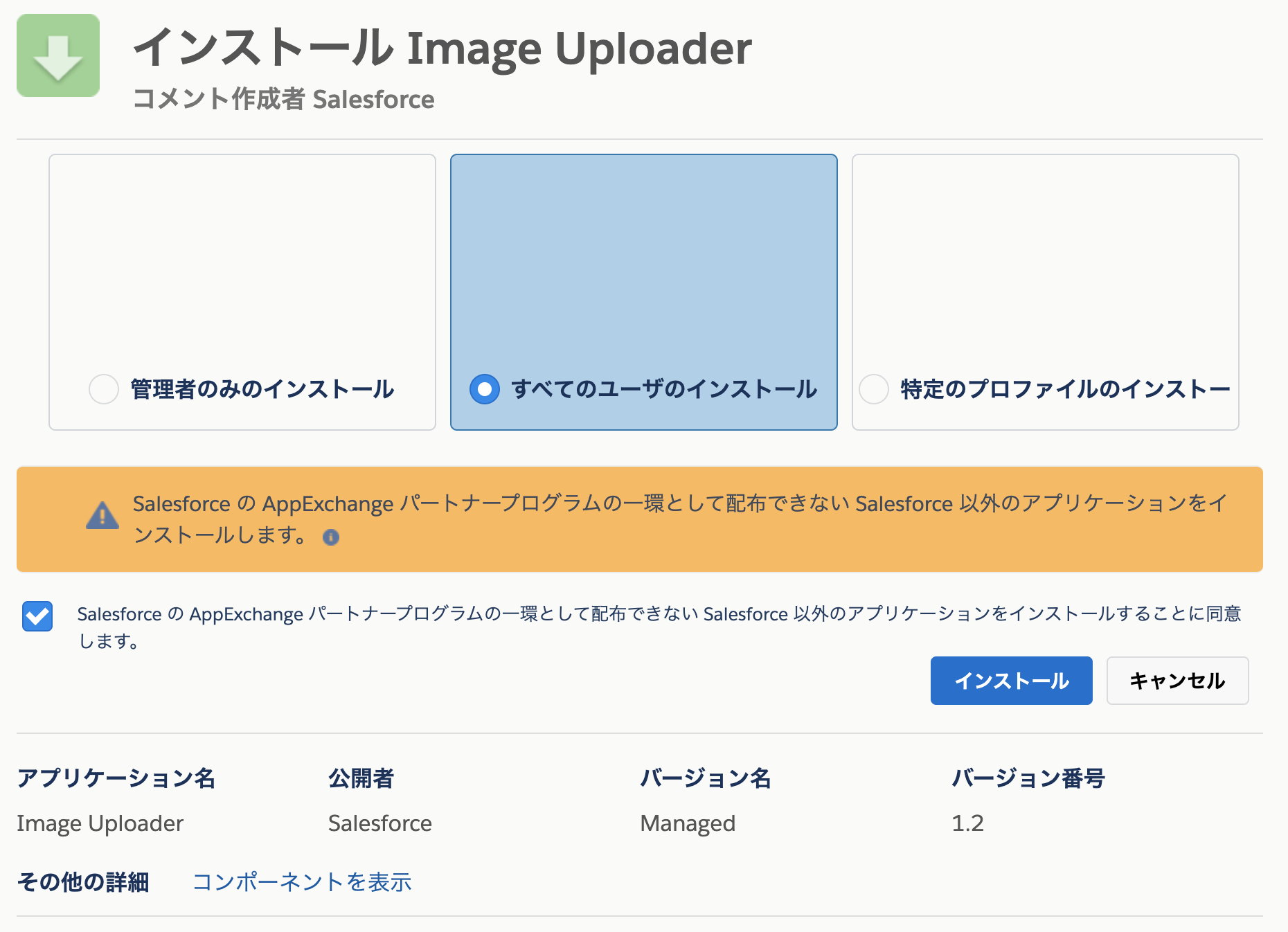Image resolution: width=1288 pixels, height=932 pixels.
Task: Click the Image Uploader application name value
Action: point(100,823)
